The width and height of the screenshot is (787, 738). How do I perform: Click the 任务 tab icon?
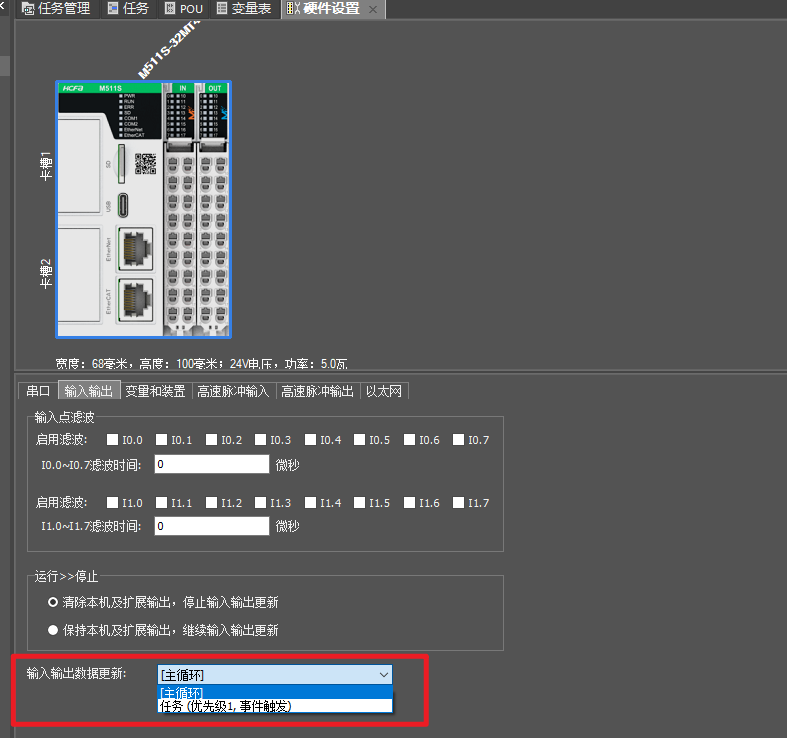click(113, 9)
